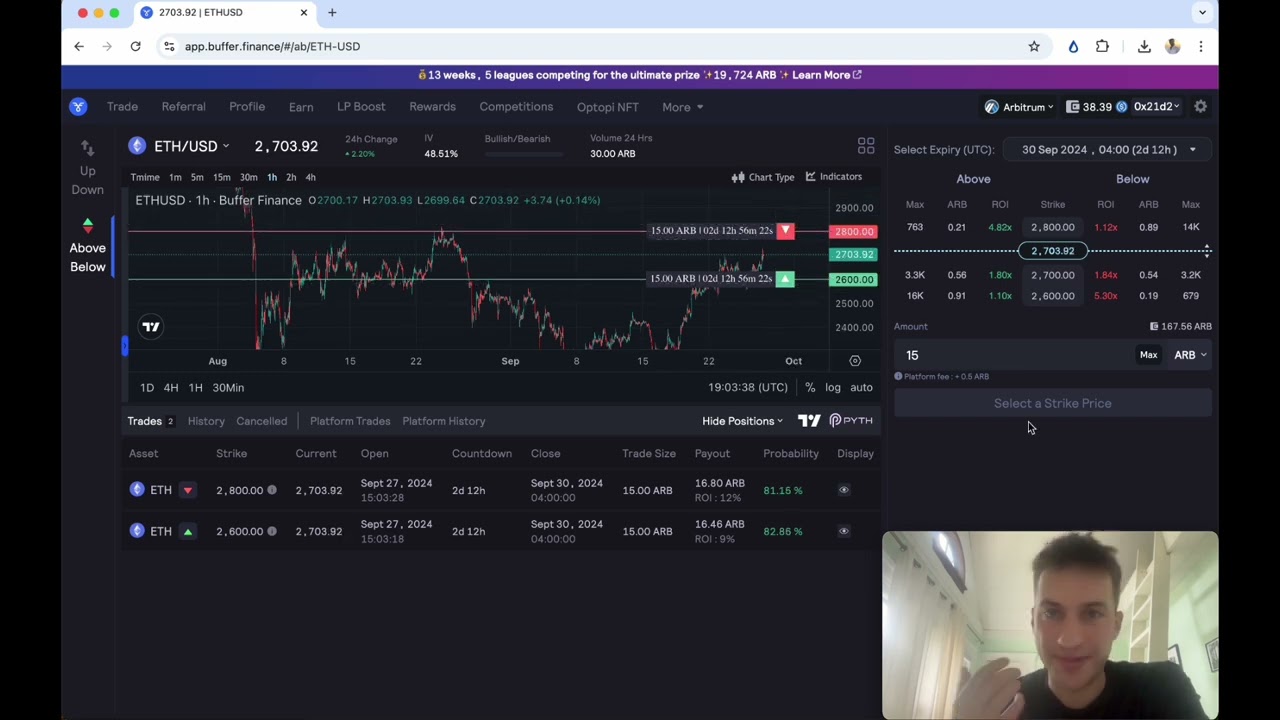Click current price marker 2,703.92 in strike table
The height and width of the screenshot is (720, 1280).
coord(1052,251)
